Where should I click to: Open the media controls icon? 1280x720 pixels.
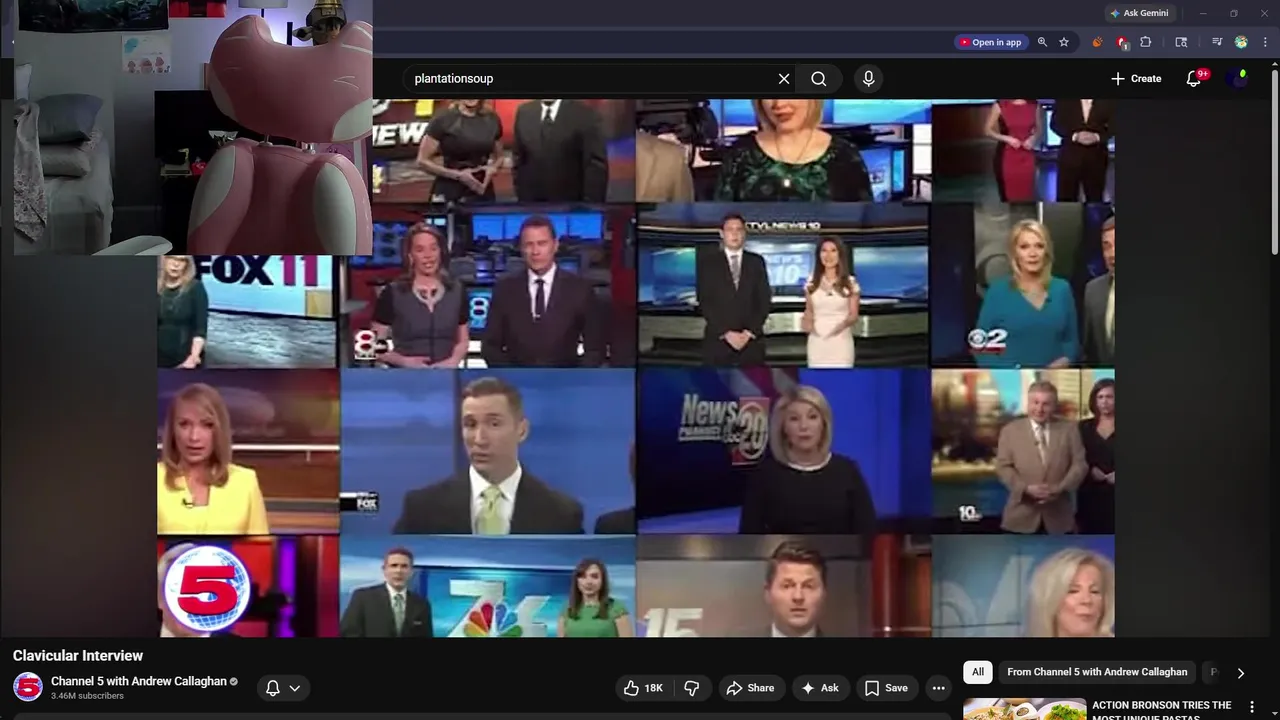[x=1217, y=42]
